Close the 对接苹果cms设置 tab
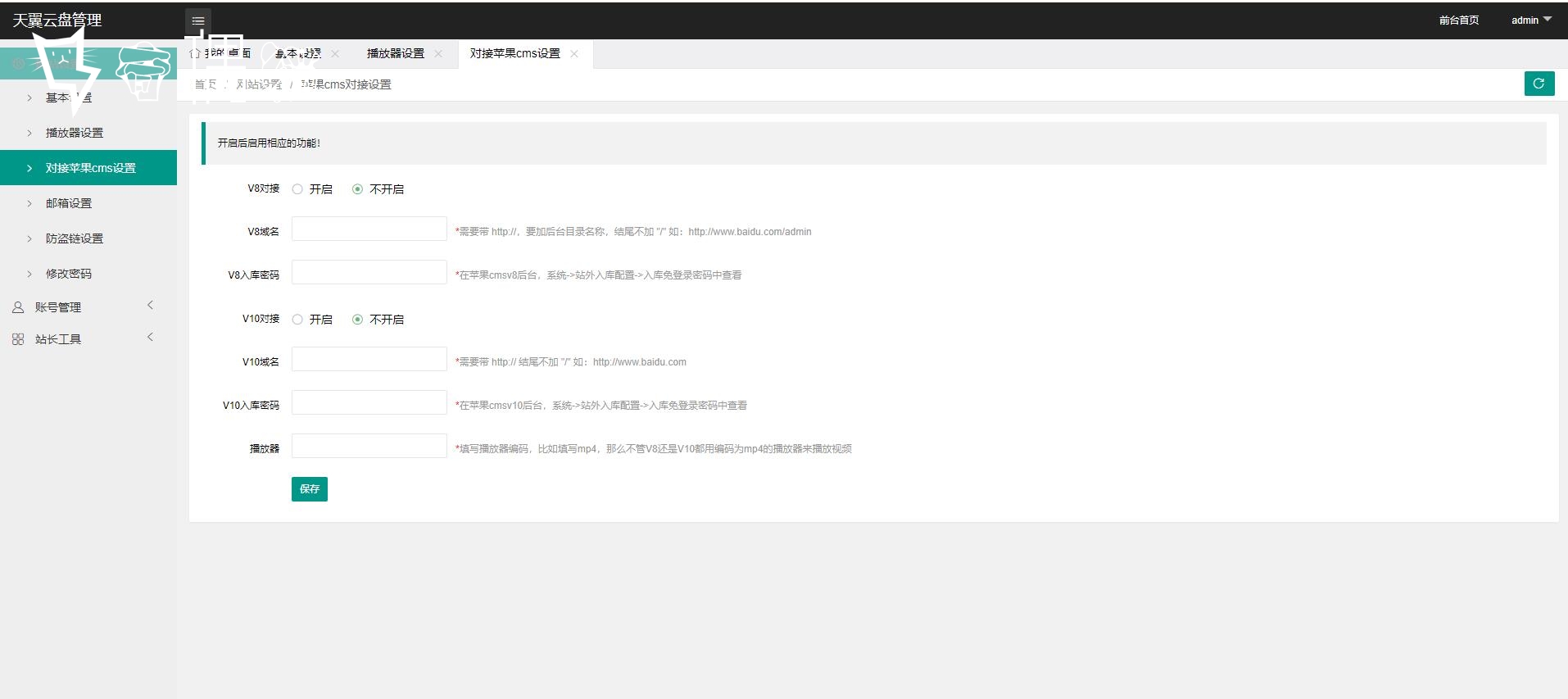The height and width of the screenshot is (699, 1568). click(x=574, y=54)
